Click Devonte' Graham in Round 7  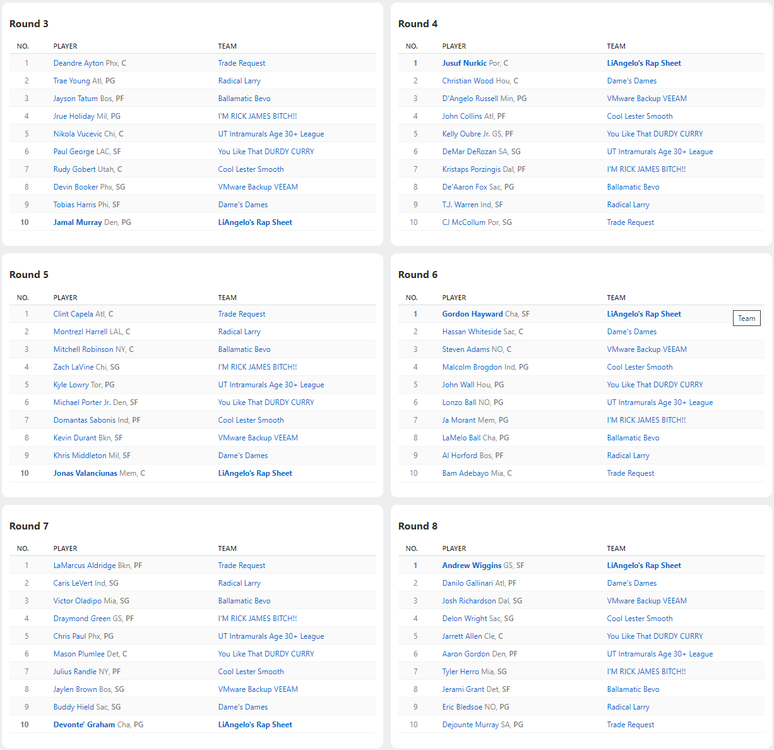[84, 724]
